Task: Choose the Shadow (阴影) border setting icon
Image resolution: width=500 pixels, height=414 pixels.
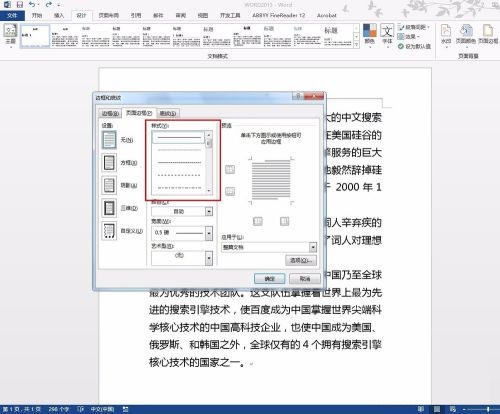Action: coord(109,185)
